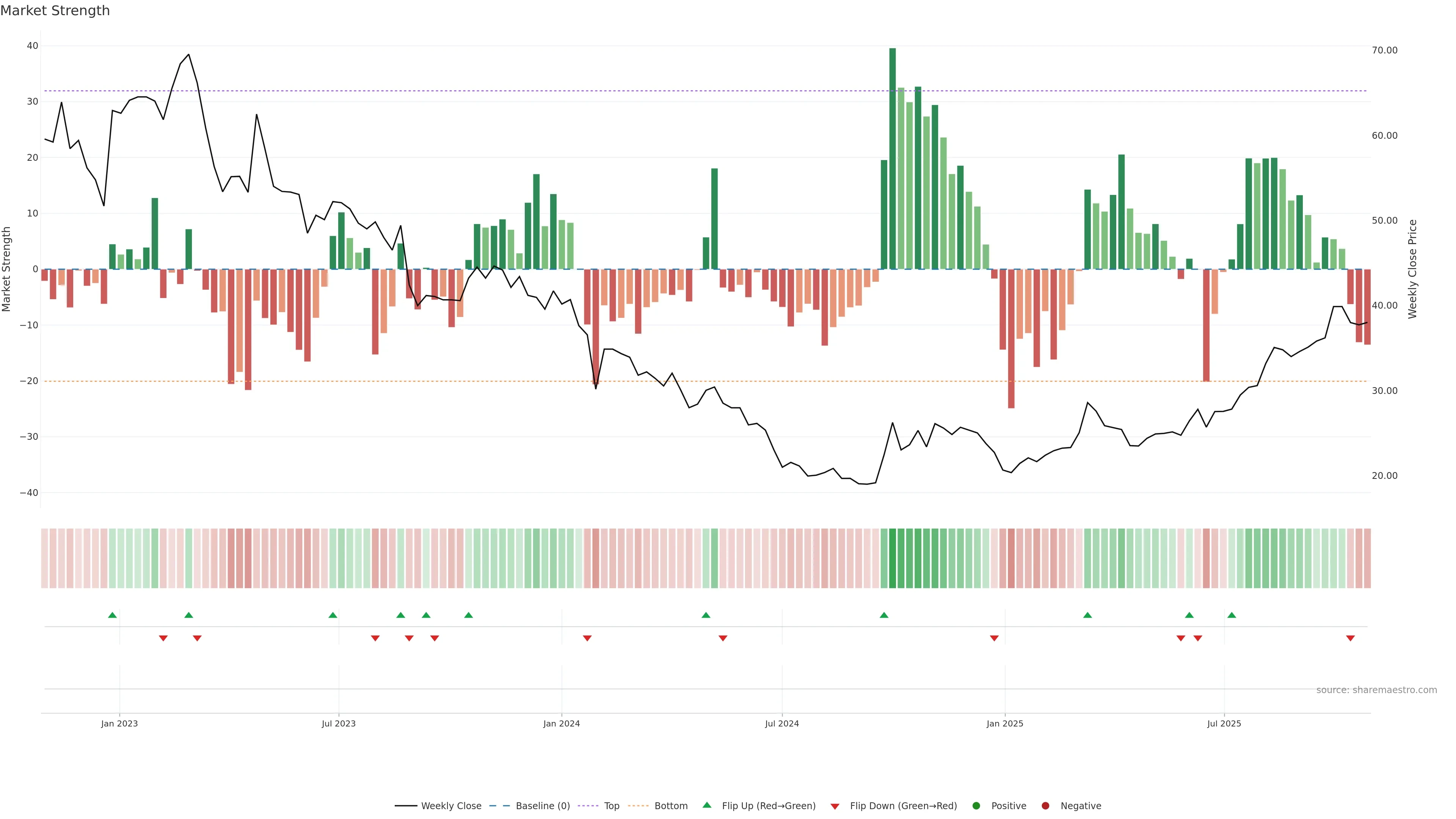This screenshot has width=1456, height=819.
Task: Click the first green flip-up marker
Action: 113,615
